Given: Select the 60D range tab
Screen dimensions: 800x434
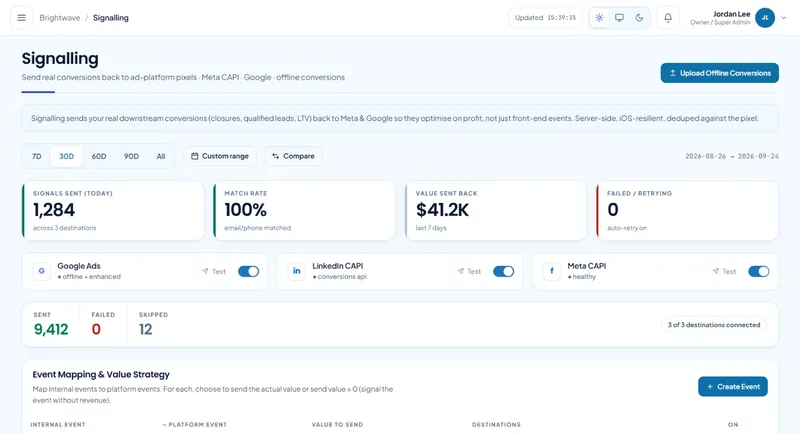Looking at the screenshot, I should click(x=99, y=156).
